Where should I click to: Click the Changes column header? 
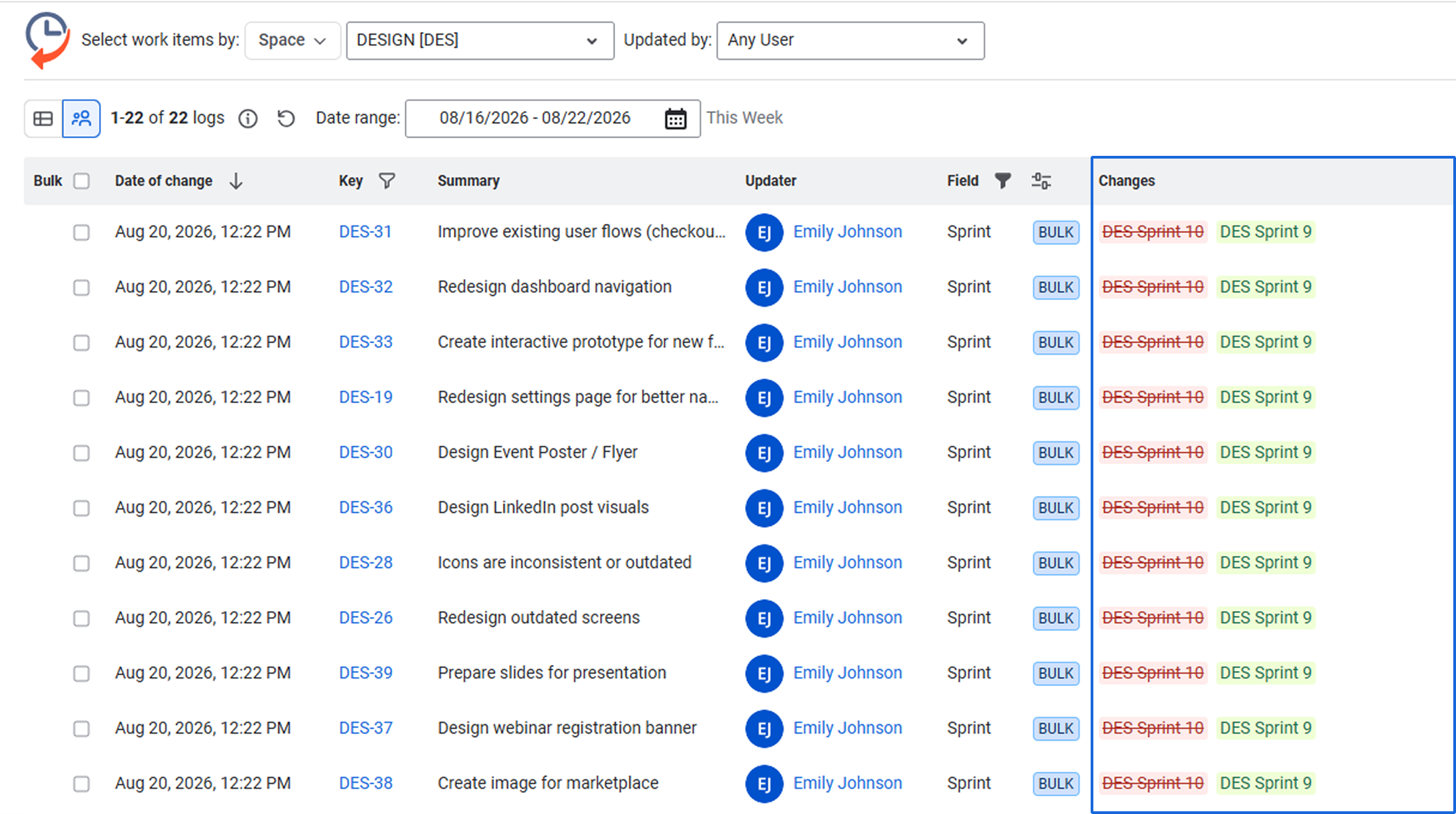[x=1127, y=181]
